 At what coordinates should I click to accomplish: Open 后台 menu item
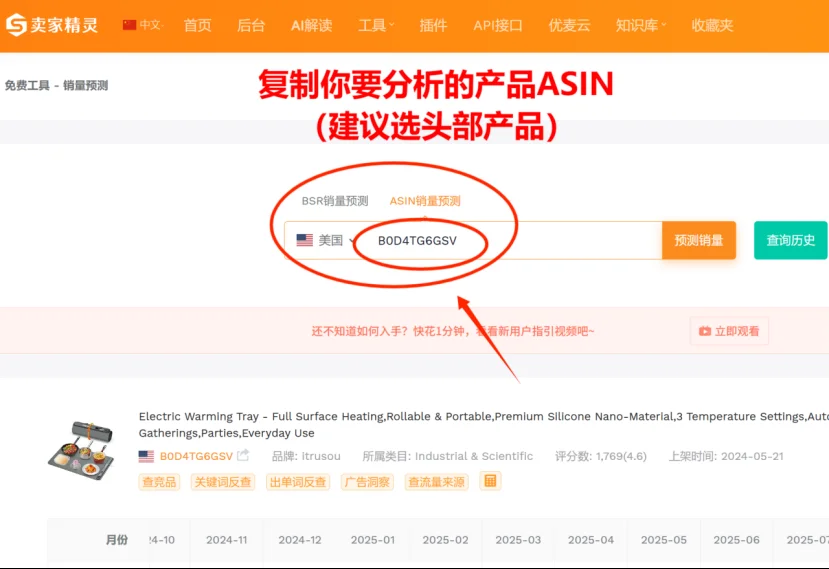click(x=251, y=25)
